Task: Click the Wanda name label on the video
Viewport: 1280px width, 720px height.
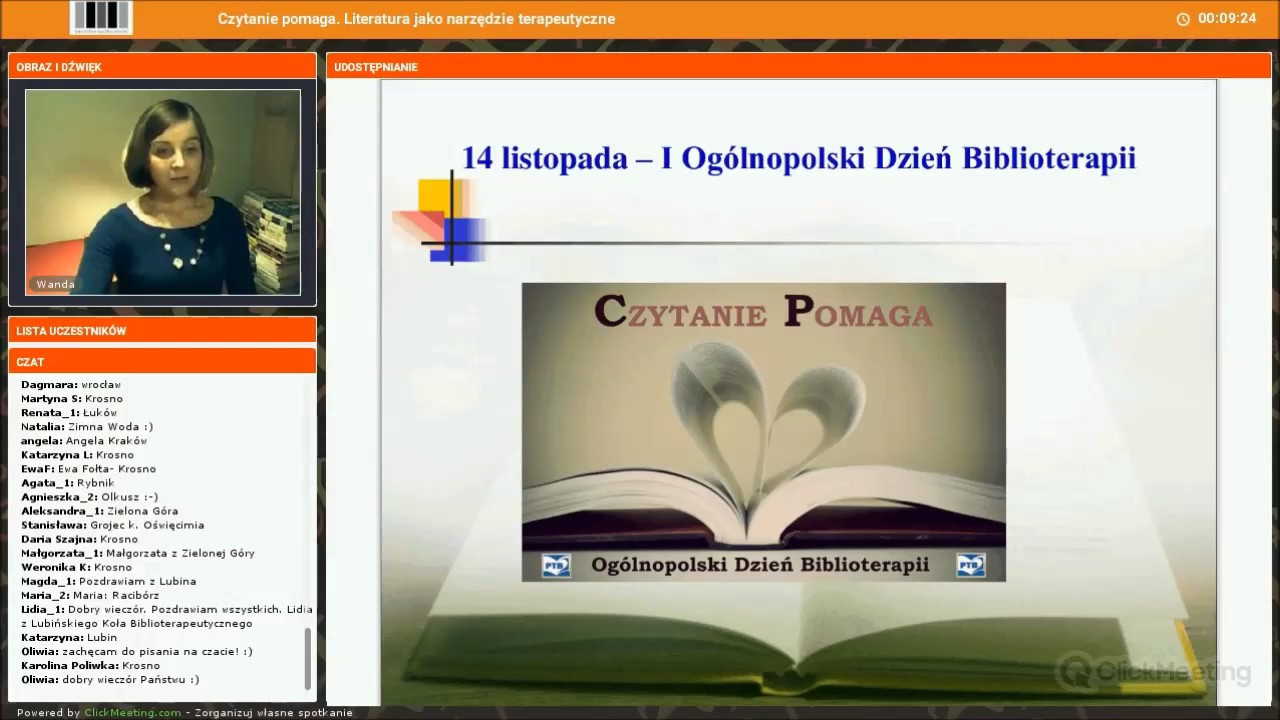Action: (x=56, y=284)
